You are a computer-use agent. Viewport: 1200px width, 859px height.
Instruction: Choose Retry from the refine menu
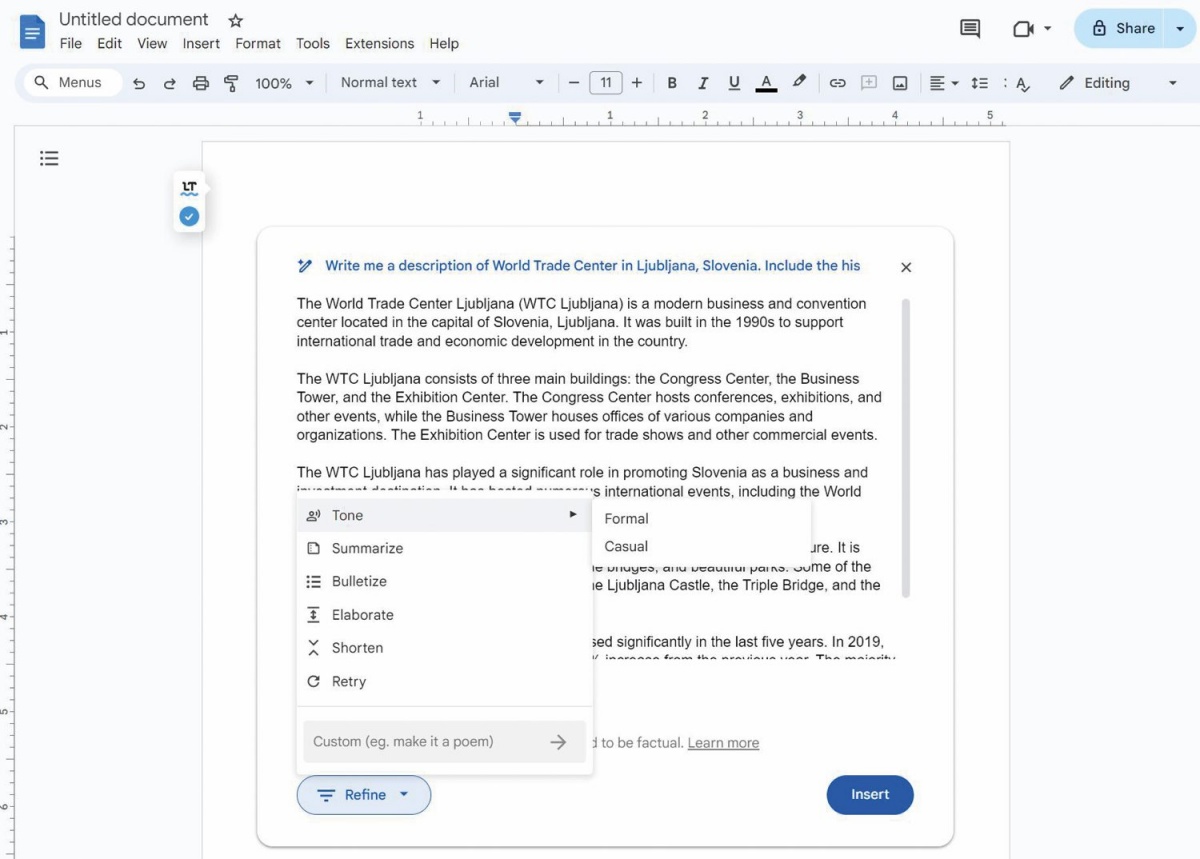click(x=444, y=682)
